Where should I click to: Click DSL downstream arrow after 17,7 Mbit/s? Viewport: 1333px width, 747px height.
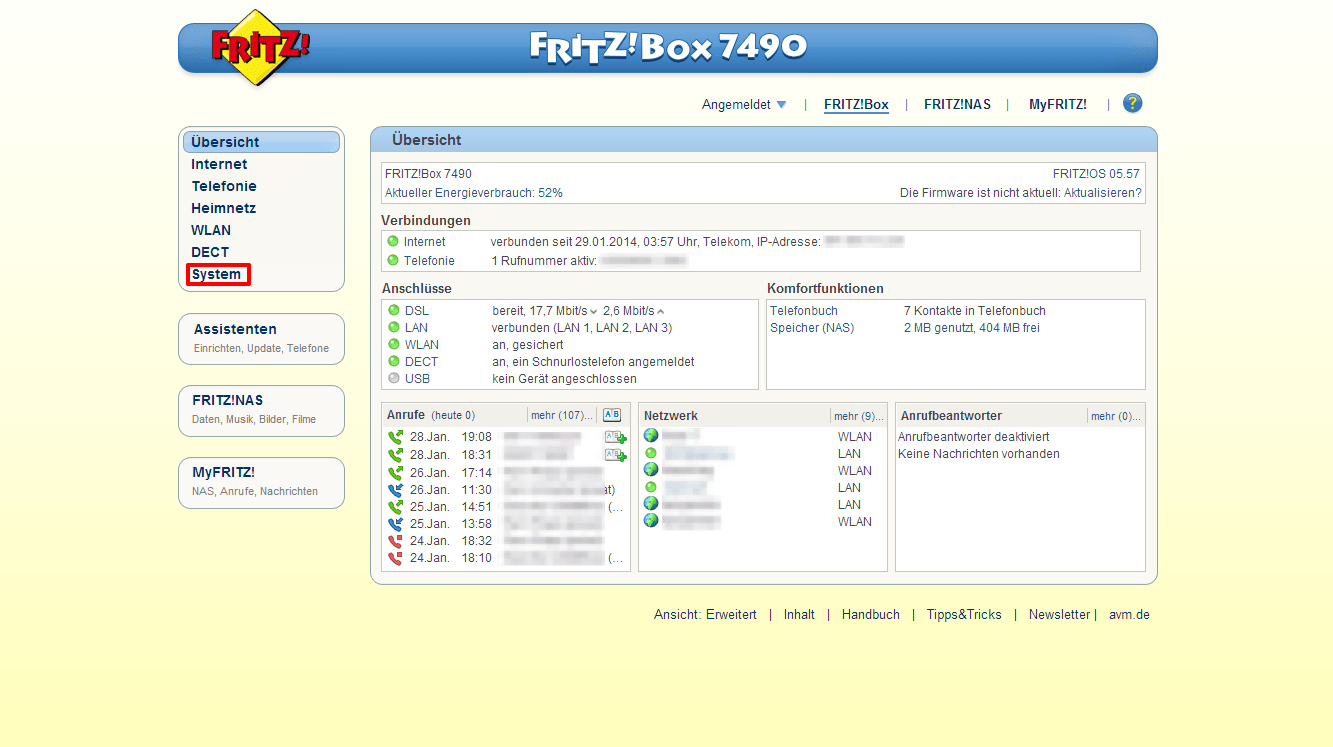click(x=593, y=312)
